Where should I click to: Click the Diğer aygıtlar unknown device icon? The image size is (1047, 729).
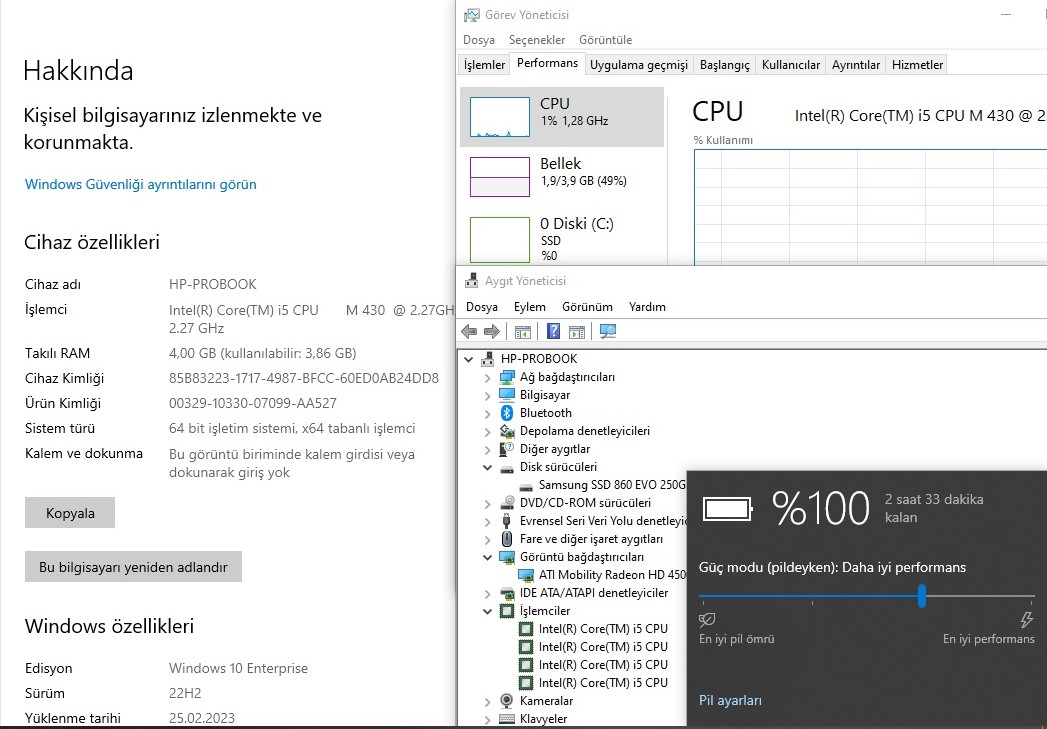tap(507, 449)
